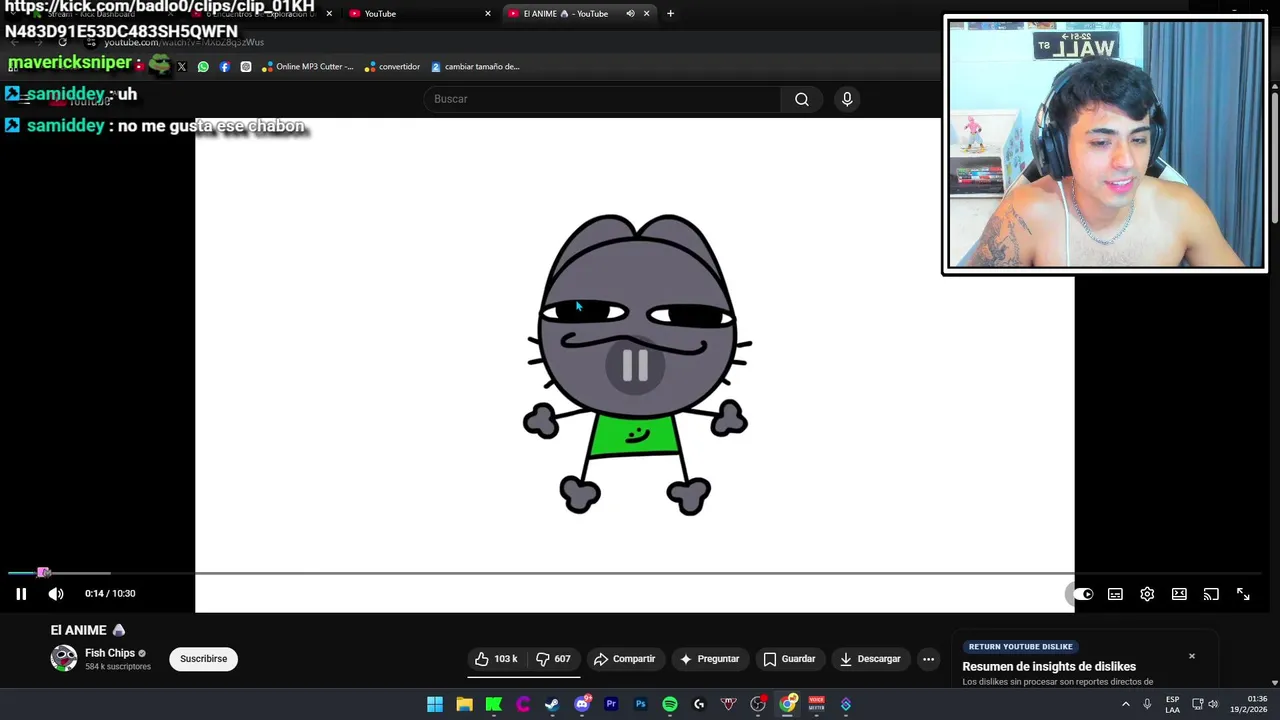
Task: Open the Online MP3 Cutter bookmark
Action: 308,67
